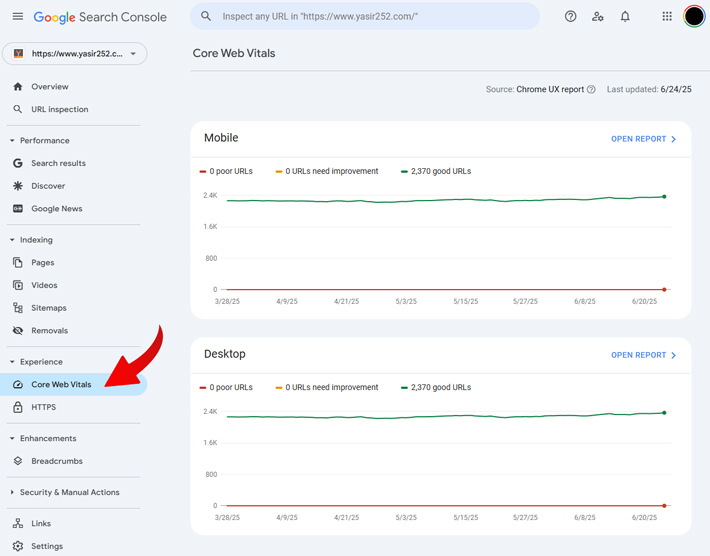
Task: Click Mobile green chart endpoint dot
Action: point(664,197)
